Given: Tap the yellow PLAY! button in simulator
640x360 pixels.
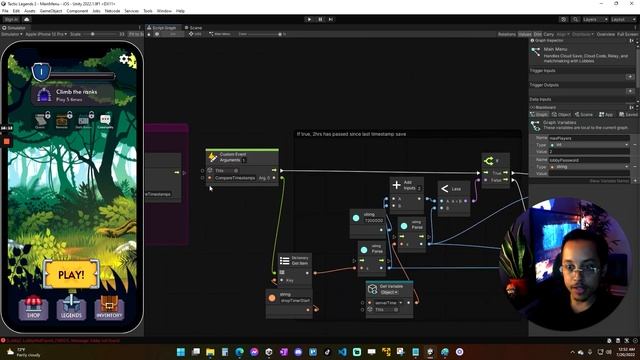Looking at the screenshot, I should 71,275.
